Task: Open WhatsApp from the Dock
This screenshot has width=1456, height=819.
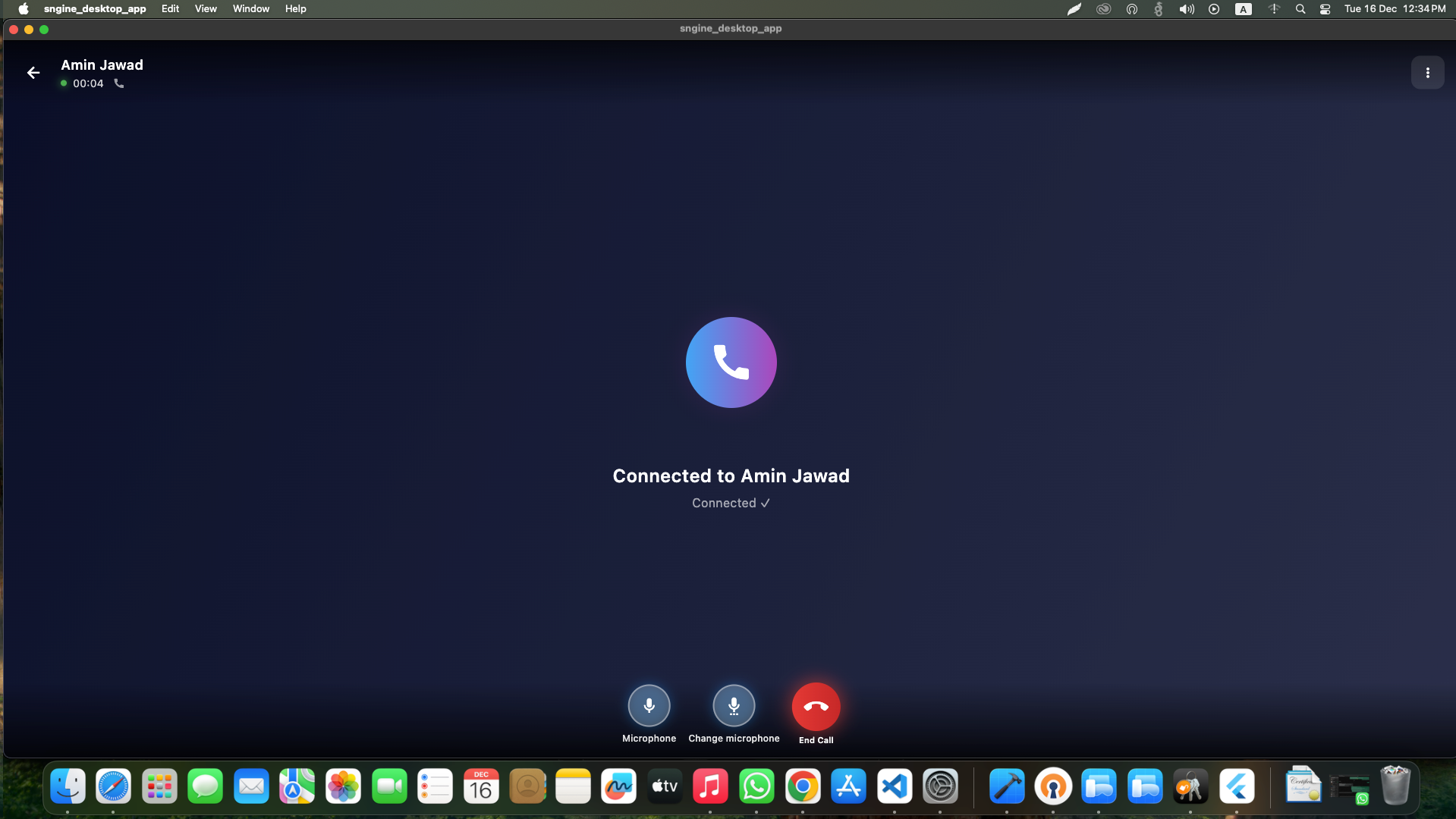Action: tap(756, 786)
